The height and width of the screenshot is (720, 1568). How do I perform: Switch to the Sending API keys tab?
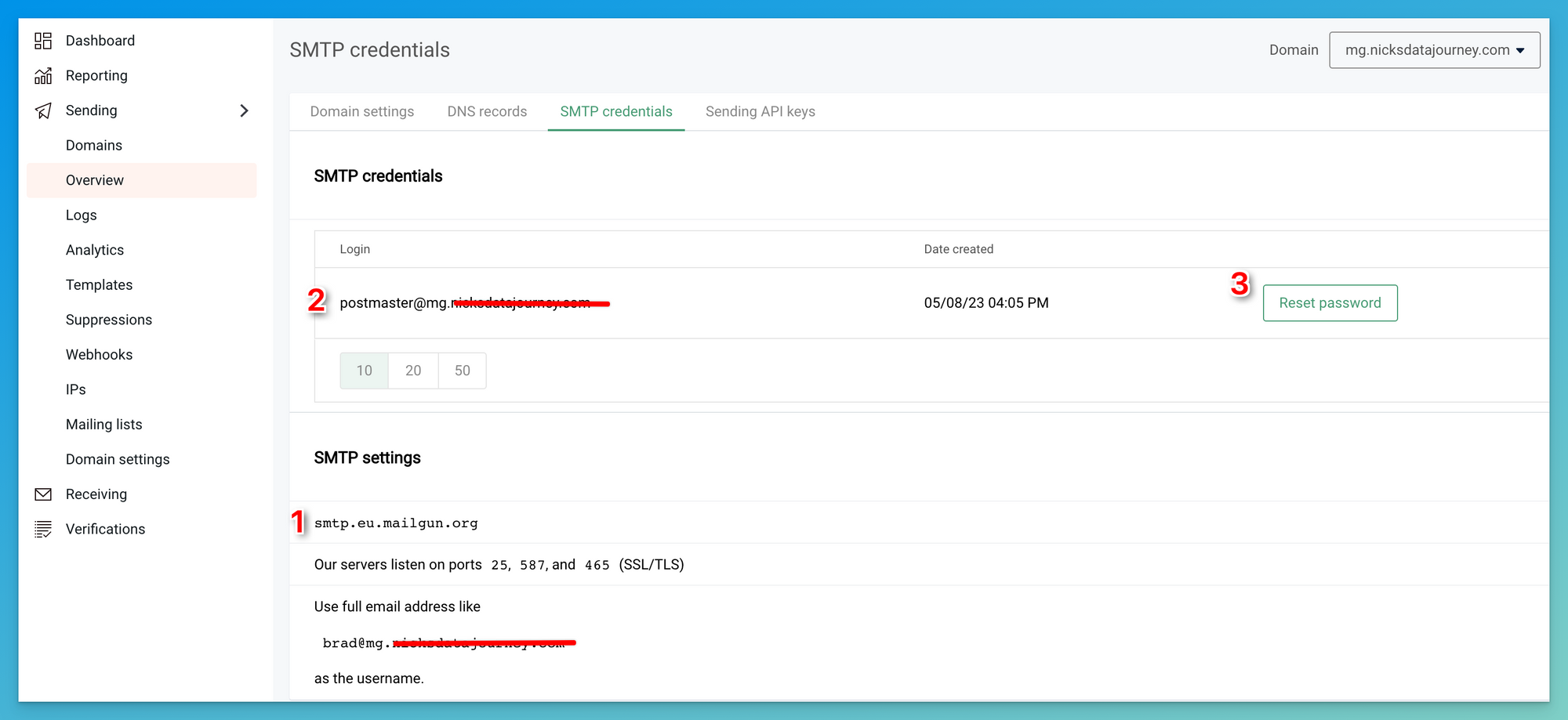[x=760, y=111]
